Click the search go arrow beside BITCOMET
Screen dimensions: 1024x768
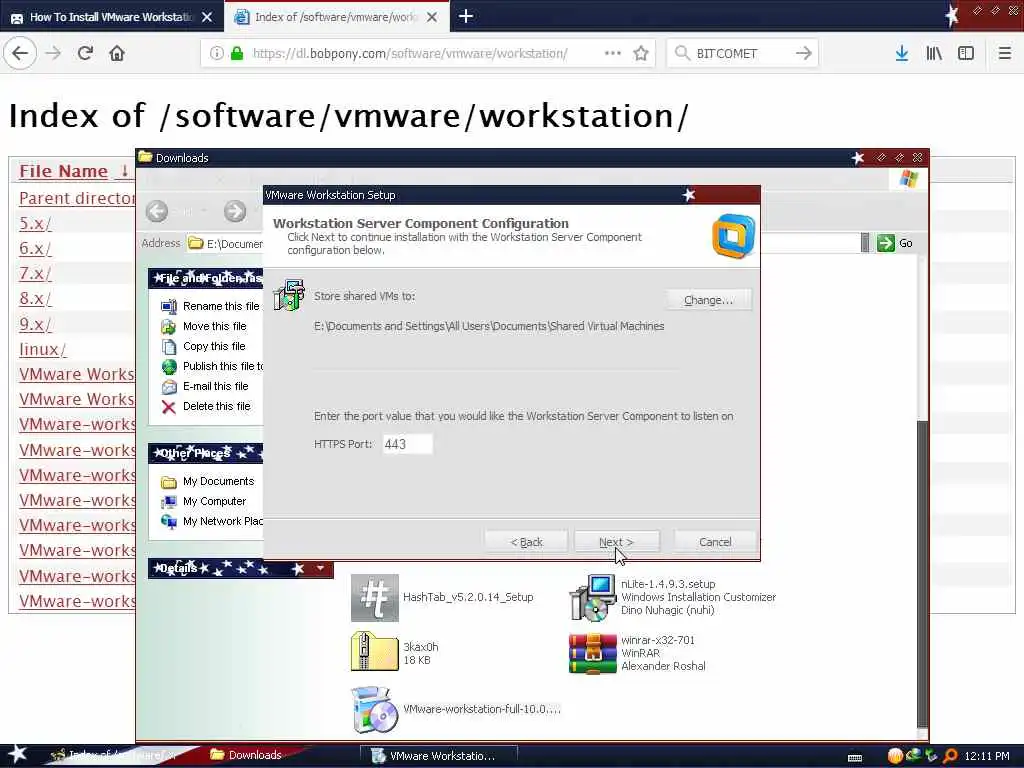point(804,53)
